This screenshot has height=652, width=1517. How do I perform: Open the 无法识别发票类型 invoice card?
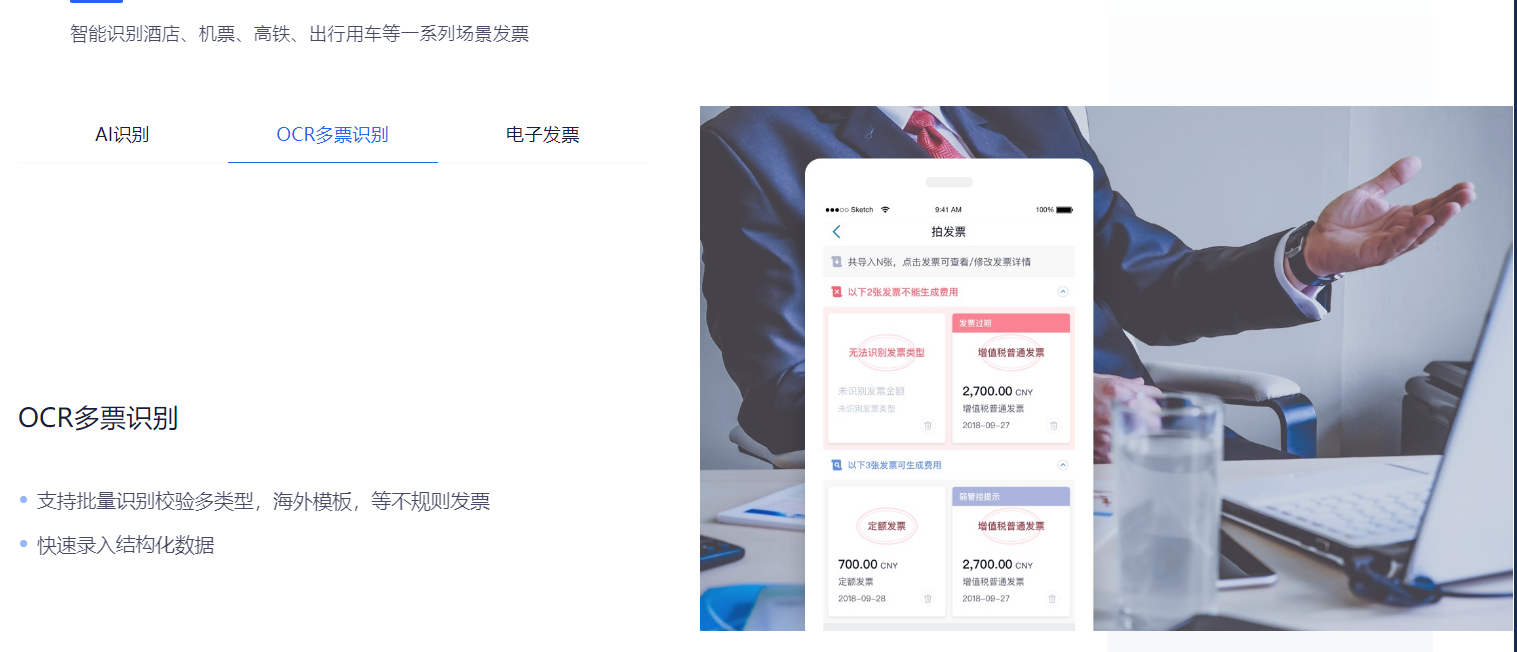coord(886,378)
